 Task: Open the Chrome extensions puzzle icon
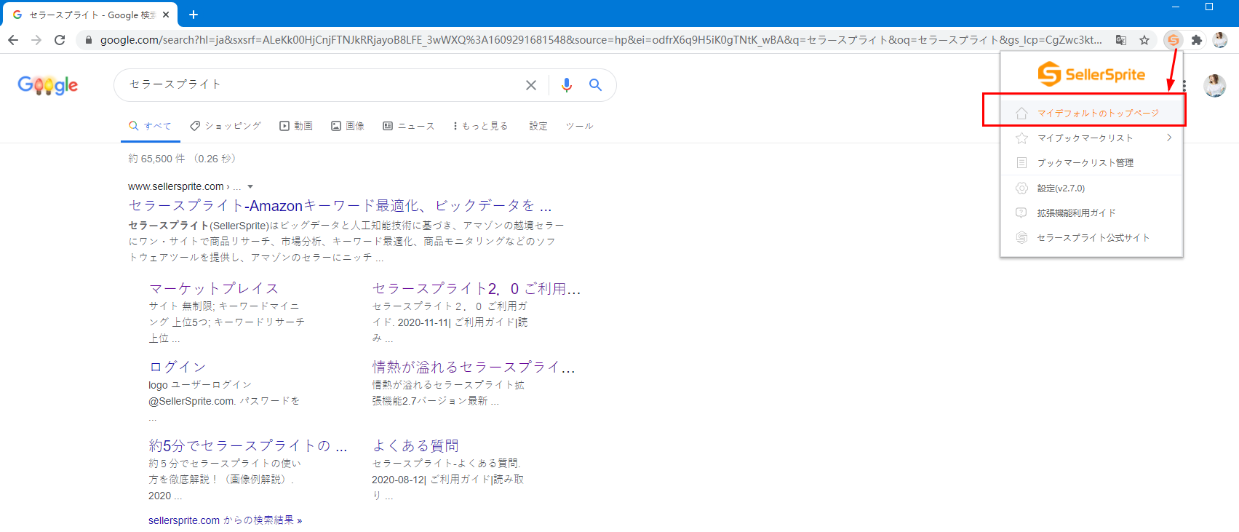(1196, 40)
